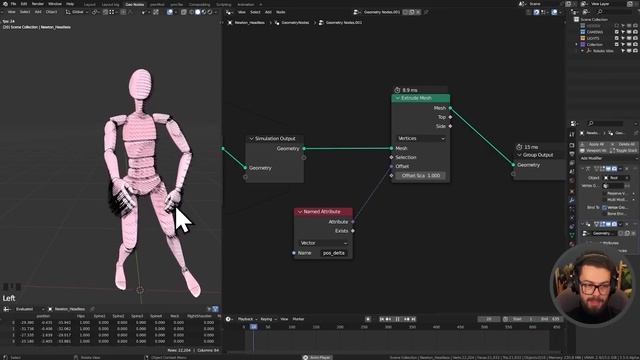Click the Delete All modifiers button
This screenshot has width=640, height=360.
point(624,144)
